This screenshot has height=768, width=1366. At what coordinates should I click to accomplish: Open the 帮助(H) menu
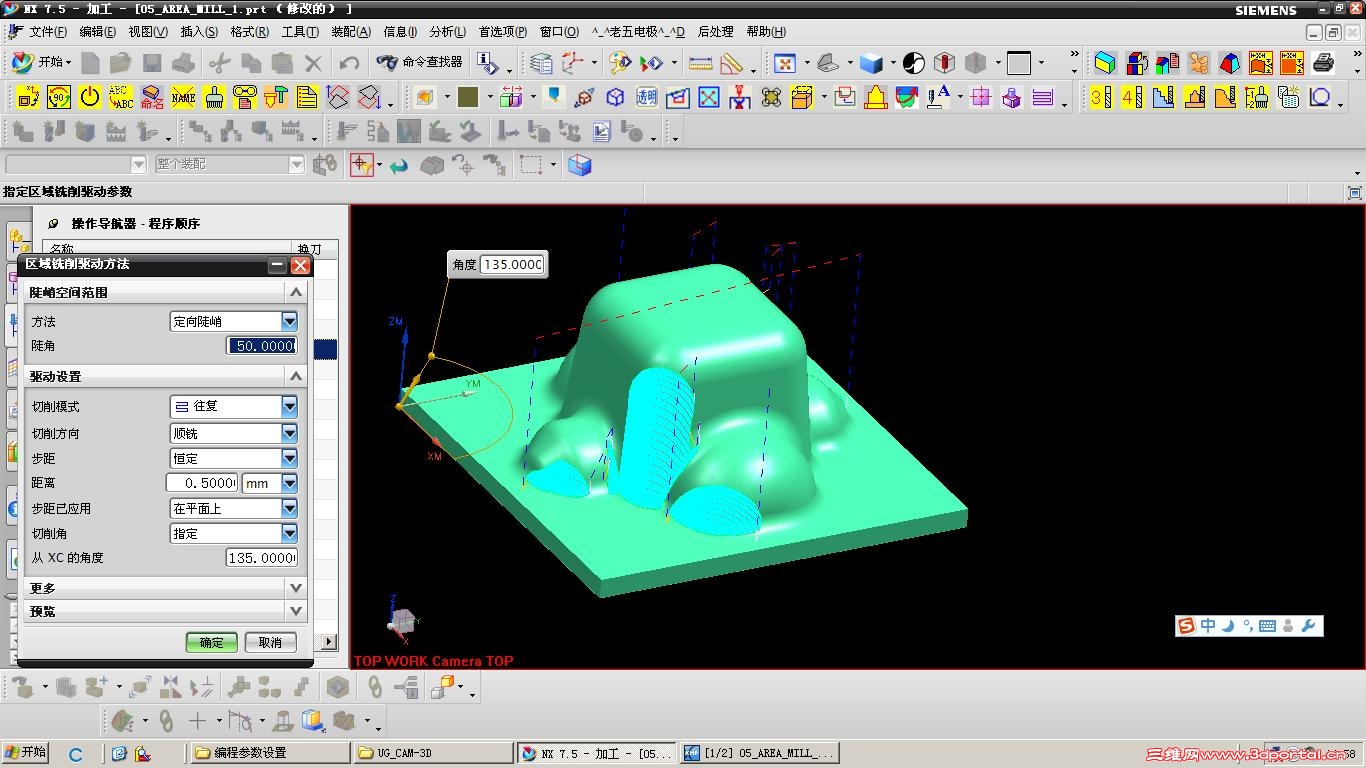[766, 32]
